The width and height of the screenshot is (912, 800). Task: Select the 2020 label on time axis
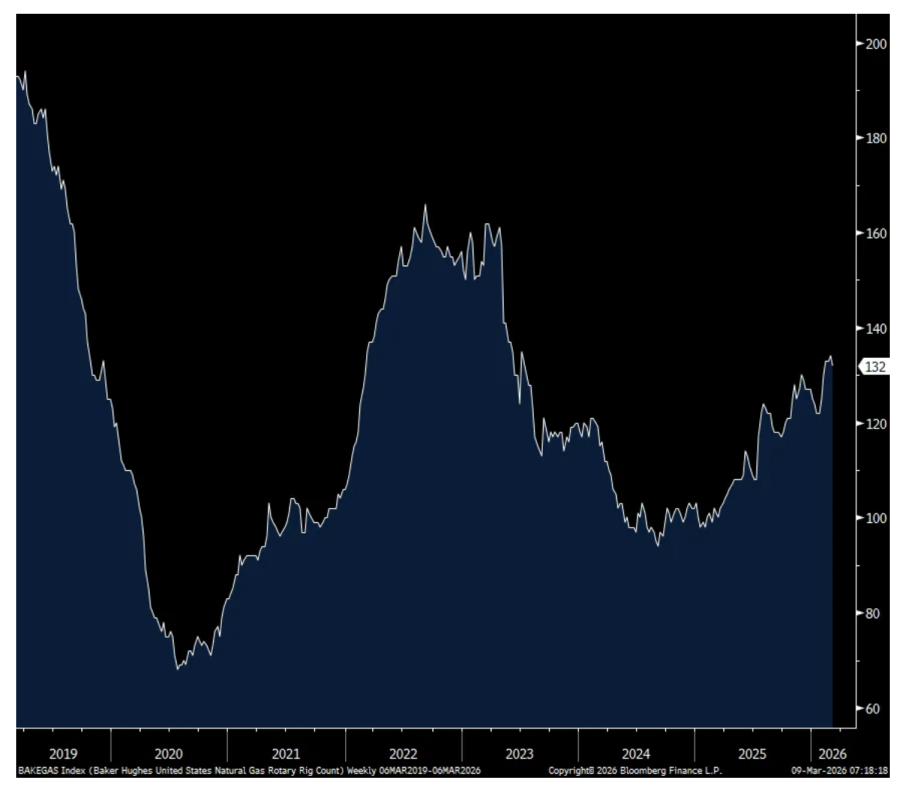(168, 753)
